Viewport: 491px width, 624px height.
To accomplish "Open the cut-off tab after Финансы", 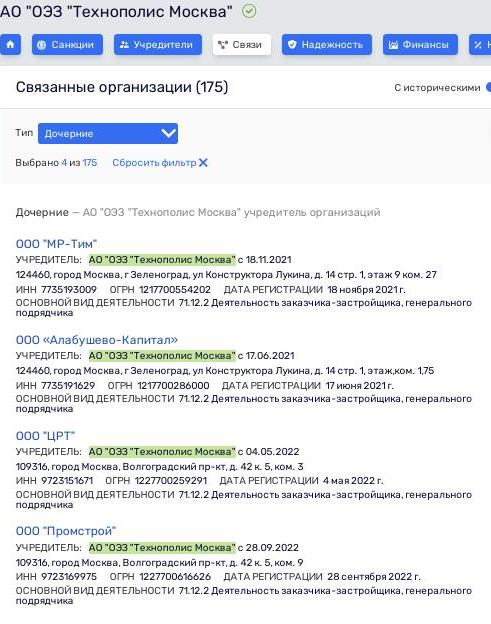I will tap(480, 45).
